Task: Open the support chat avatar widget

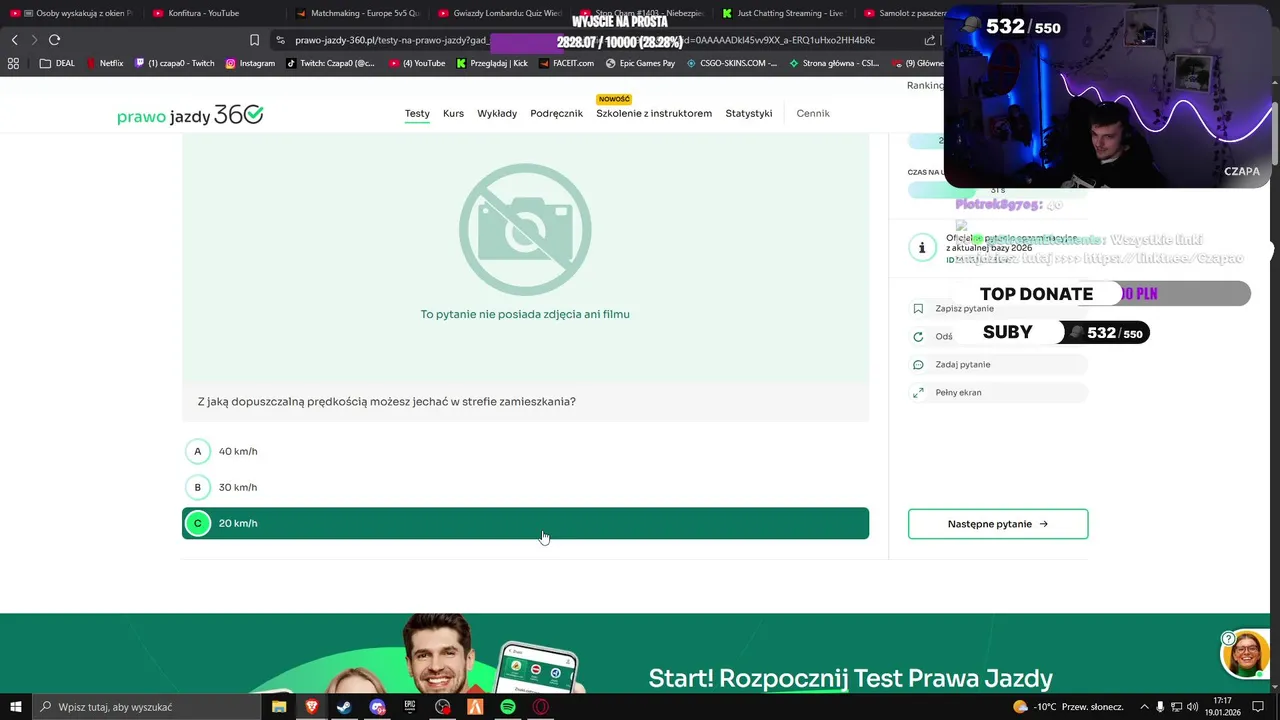Action: pyautogui.click(x=1245, y=654)
